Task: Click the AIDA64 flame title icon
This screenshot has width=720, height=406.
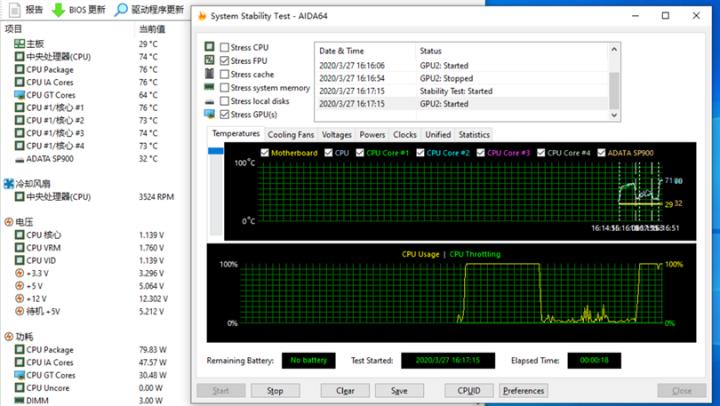Action: point(202,16)
